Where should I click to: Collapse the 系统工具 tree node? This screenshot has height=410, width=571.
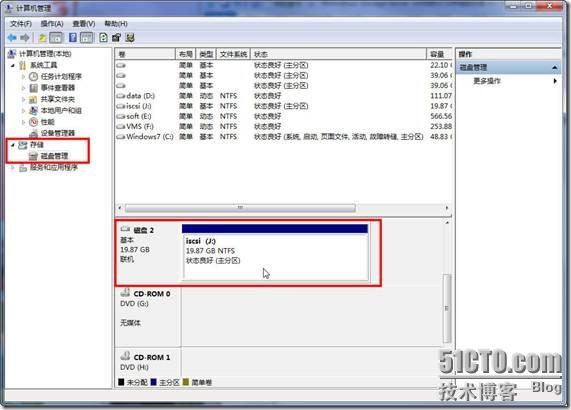pyautogui.click(x=13, y=66)
